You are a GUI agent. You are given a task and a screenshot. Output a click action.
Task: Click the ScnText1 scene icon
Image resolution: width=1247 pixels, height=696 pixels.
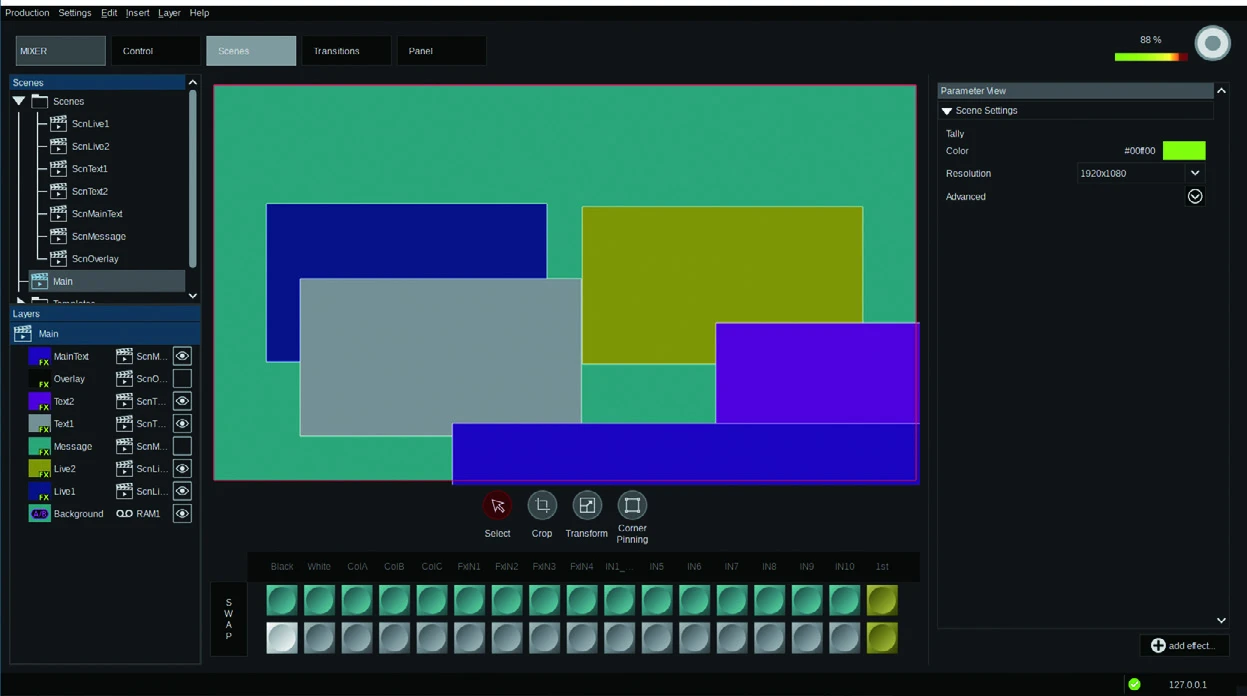(58, 168)
